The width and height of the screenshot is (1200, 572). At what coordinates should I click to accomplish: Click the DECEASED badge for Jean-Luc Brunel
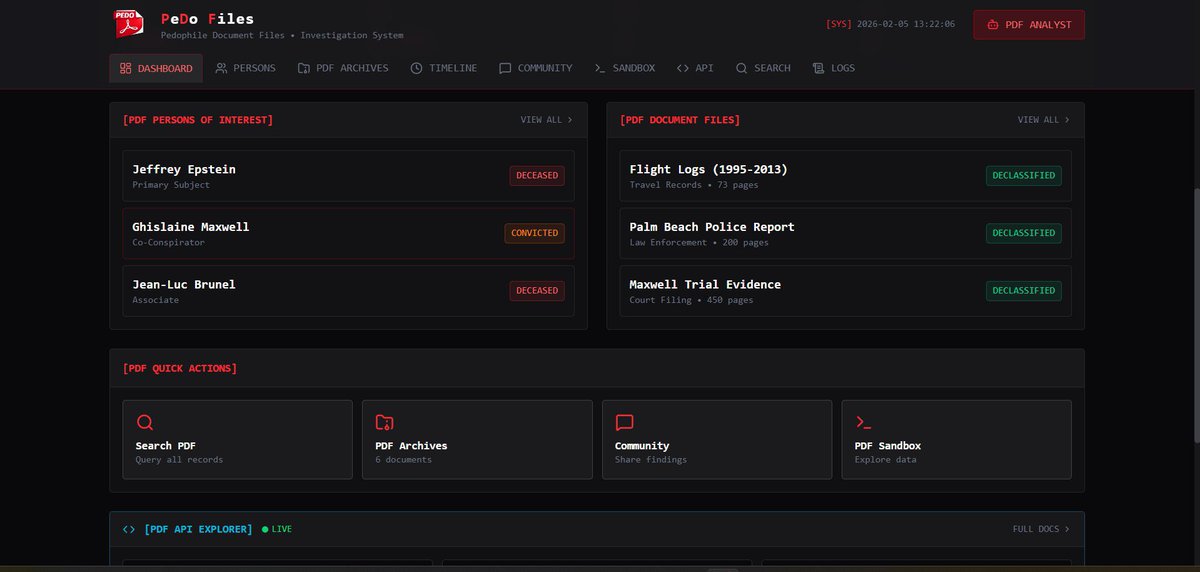click(537, 291)
